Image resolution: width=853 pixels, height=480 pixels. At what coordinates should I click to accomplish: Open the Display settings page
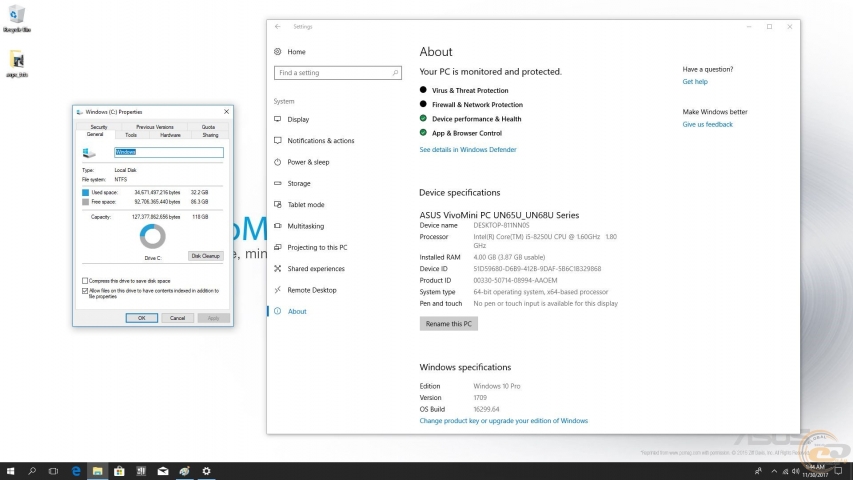tap(298, 119)
